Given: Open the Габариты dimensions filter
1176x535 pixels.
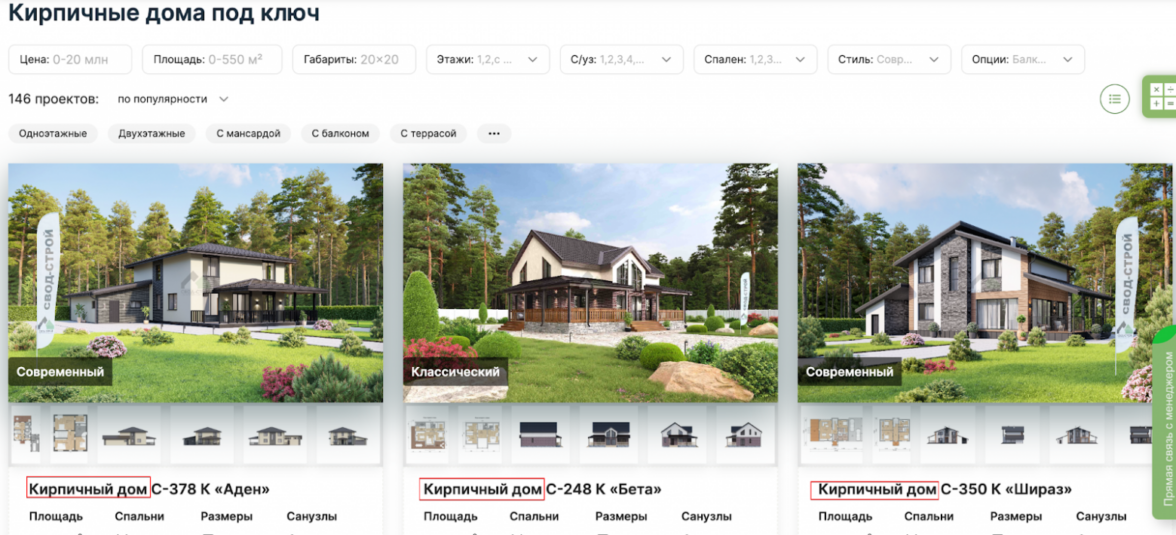Looking at the screenshot, I should coord(354,59).
